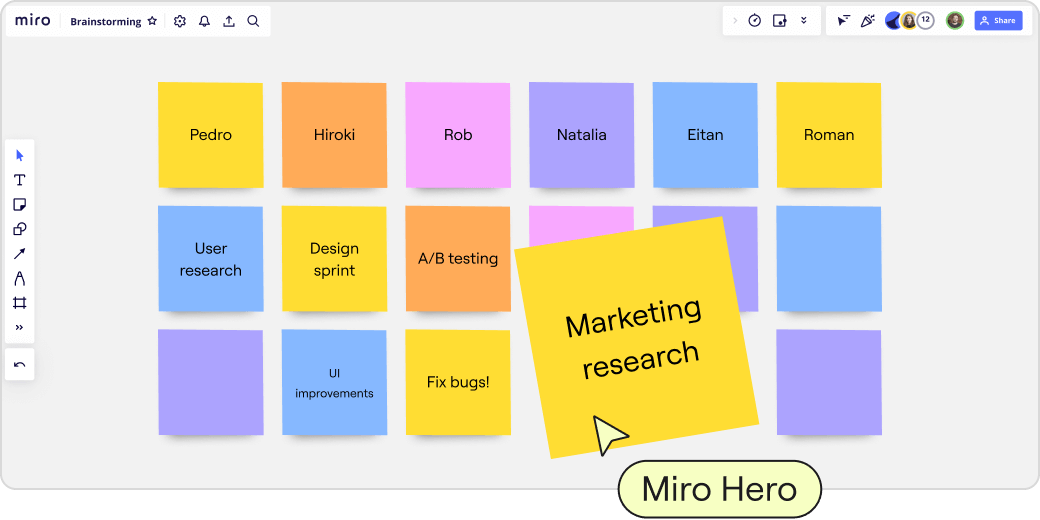Click the Share button
This screenshot has width=1040, height=520.
pyautogui.click(x=998, y=21)
